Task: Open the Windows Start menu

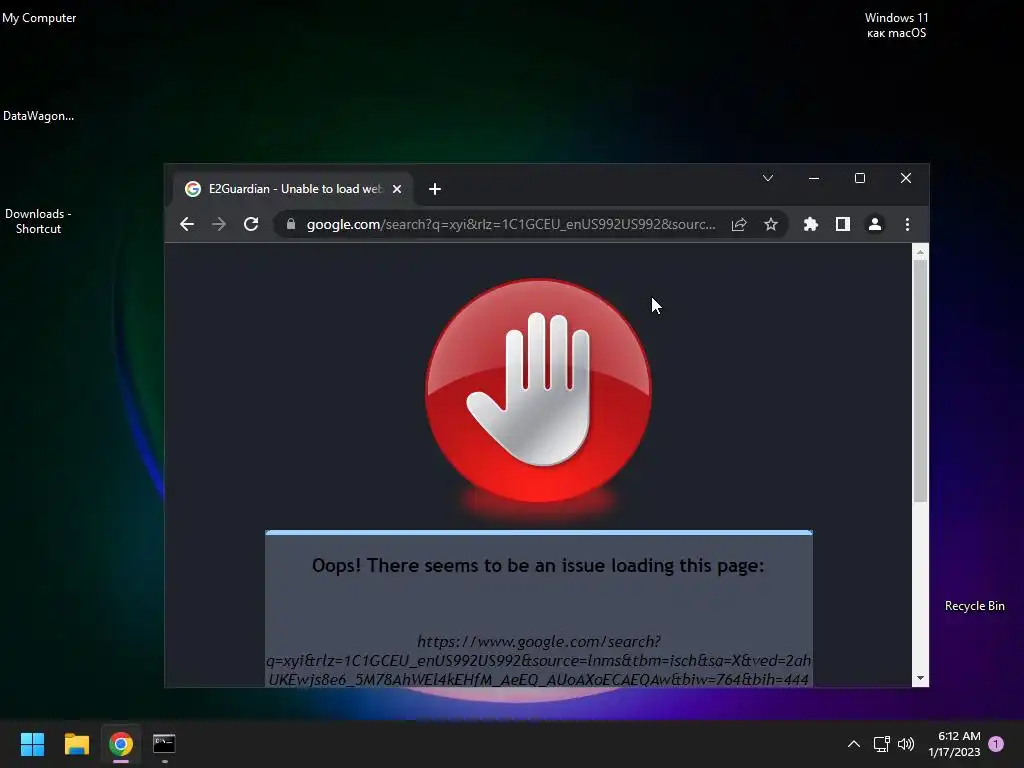Action: (x=32, y=744)
